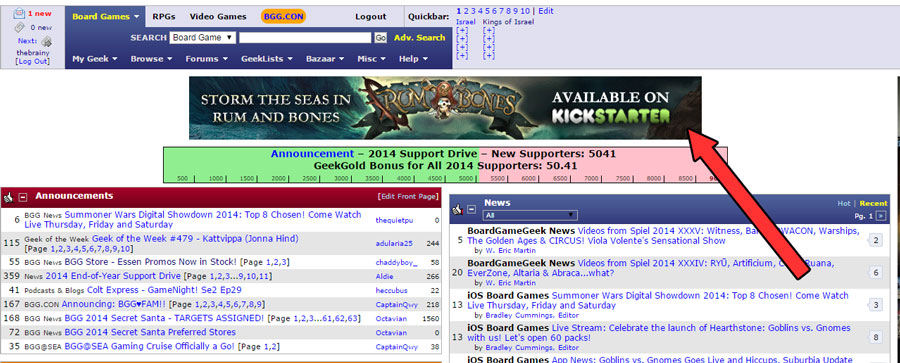The height and width of the screenshot is (363, 900).
Task: Open Colt Express GameNight Se2 Ep29
Action: click(164, 290)
